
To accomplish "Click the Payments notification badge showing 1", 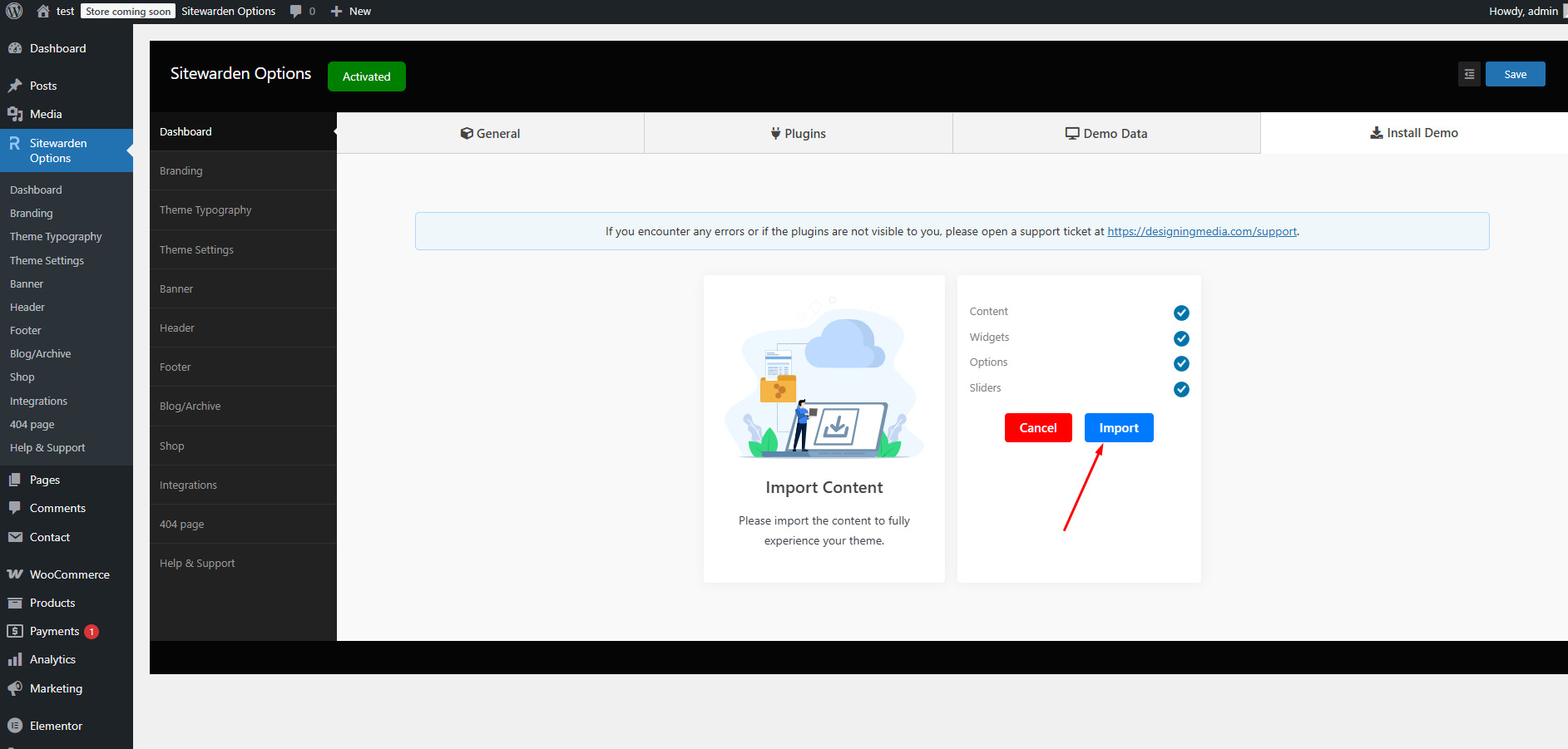I will coord(92,632).
